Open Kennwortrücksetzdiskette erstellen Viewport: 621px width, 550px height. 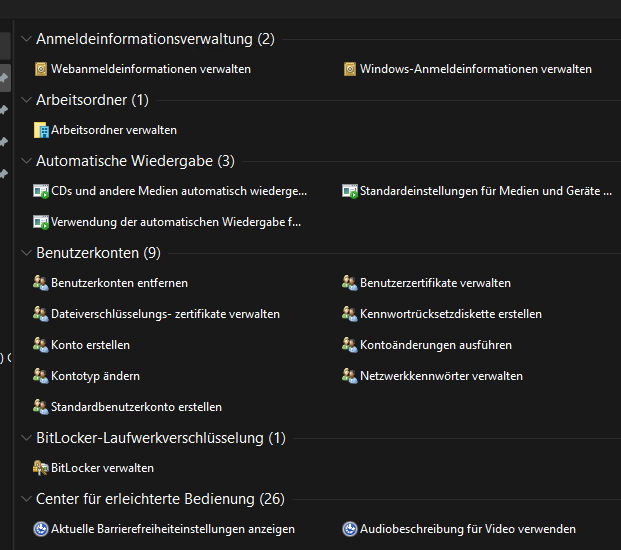451,314
